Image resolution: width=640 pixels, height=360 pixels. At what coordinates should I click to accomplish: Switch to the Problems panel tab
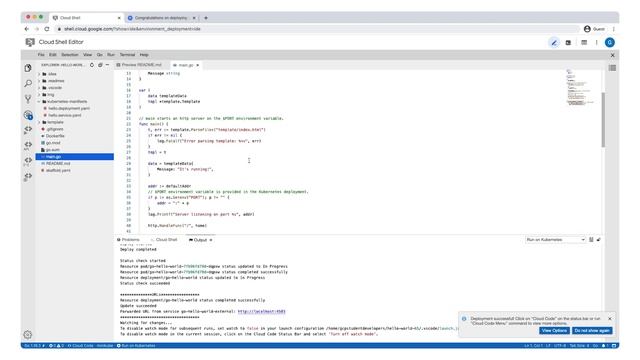[128, 240]
